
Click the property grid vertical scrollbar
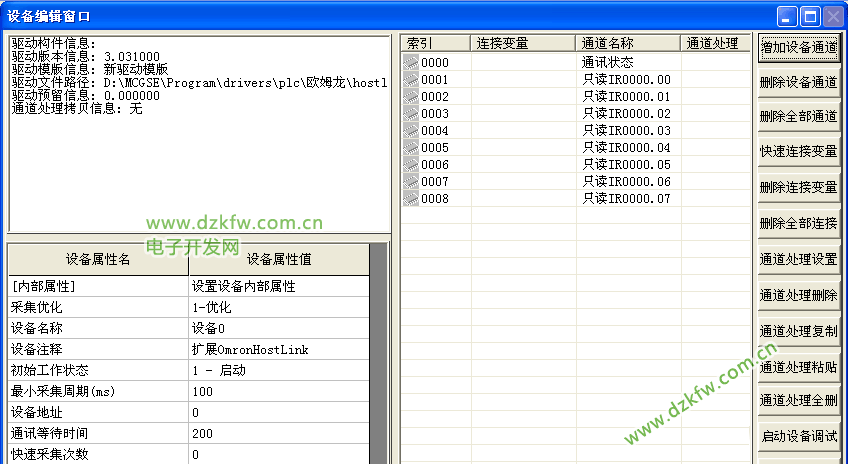378,352
